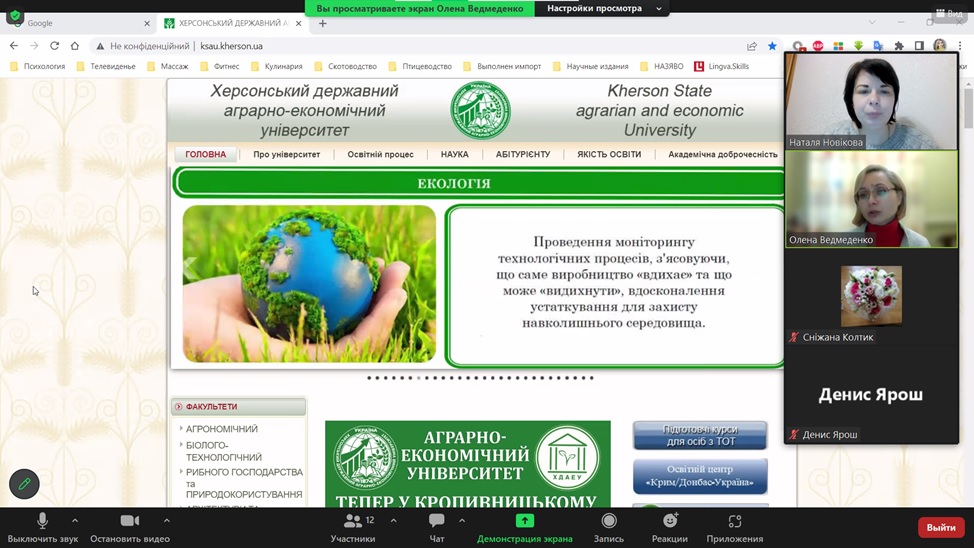Select Наталя Новікова video tile
The width and height of the screenshot is (974, 548).
(x=871, y=101)
